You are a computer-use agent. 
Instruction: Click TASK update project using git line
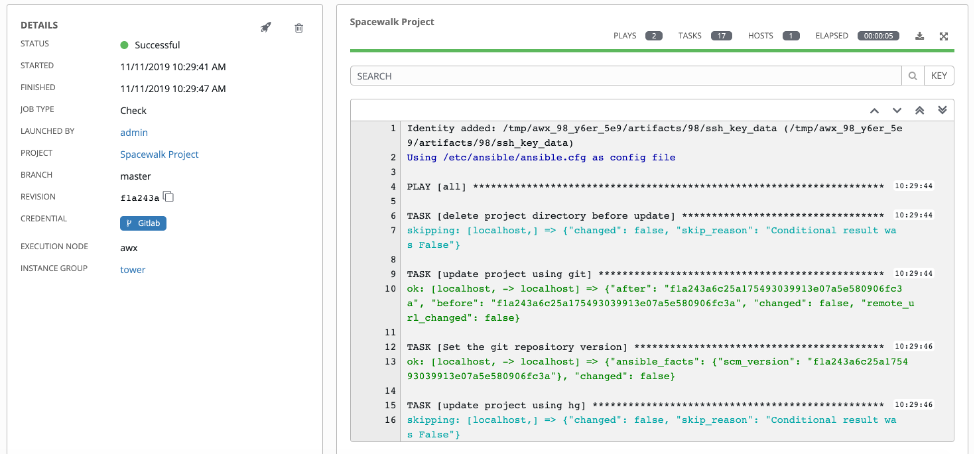pos(645,275)
